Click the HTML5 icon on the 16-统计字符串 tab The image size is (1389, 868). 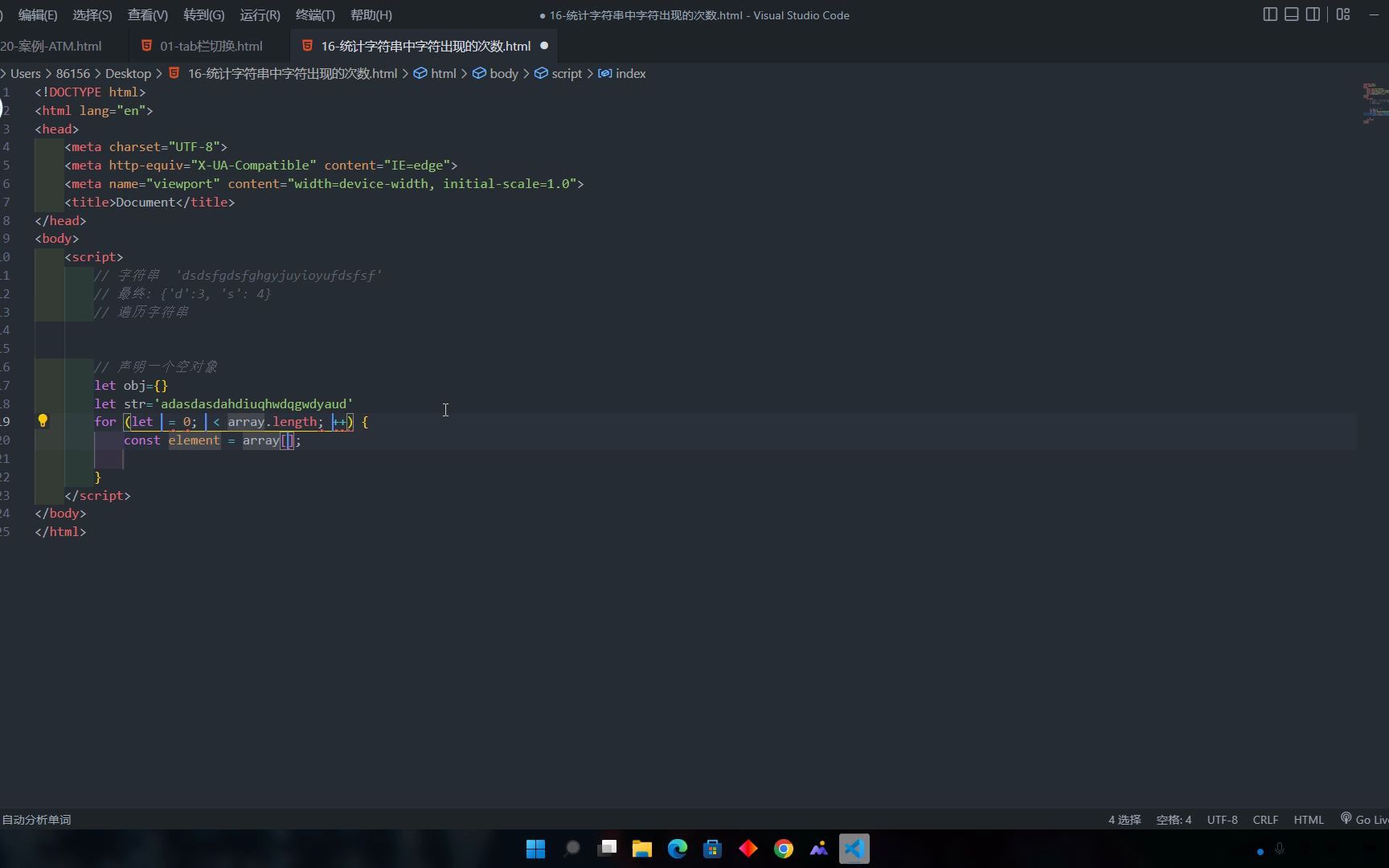[307, 46]
